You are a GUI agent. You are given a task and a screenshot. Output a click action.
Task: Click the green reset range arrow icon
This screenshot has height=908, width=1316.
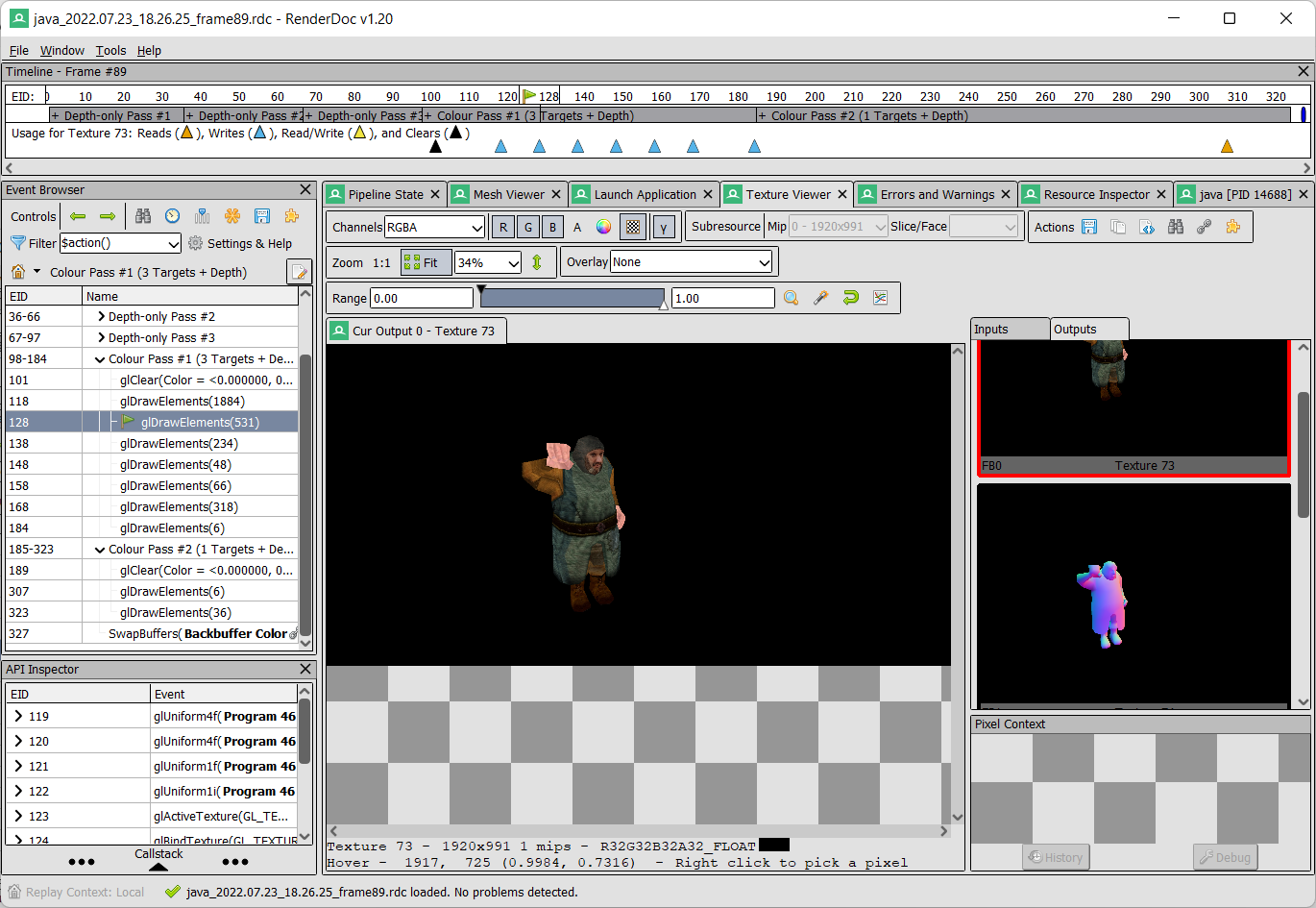pyautogui.click(x=850, y=298)
